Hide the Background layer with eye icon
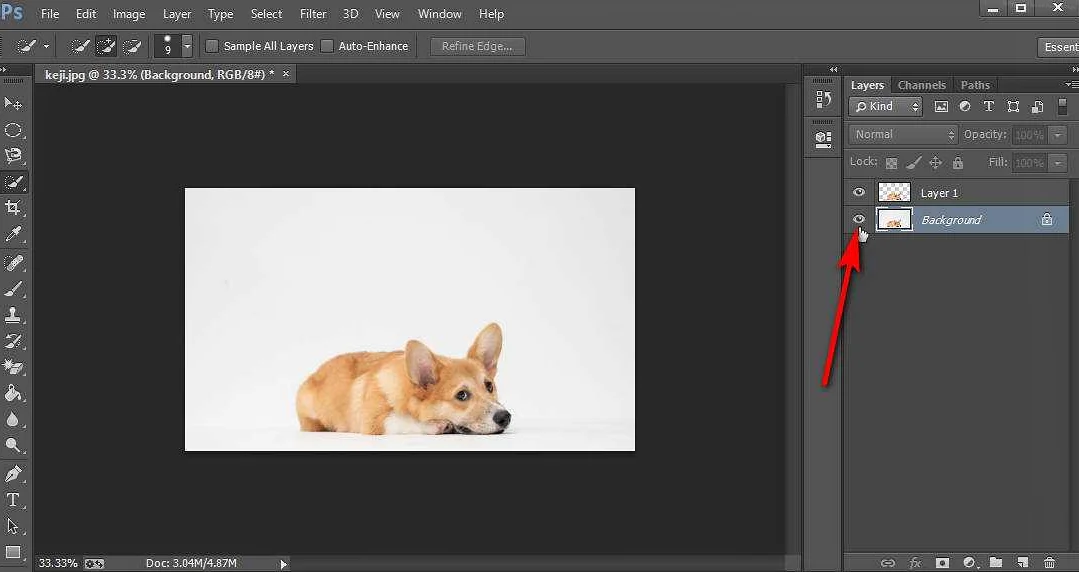1079x572 pixels. tap(859, 219)
